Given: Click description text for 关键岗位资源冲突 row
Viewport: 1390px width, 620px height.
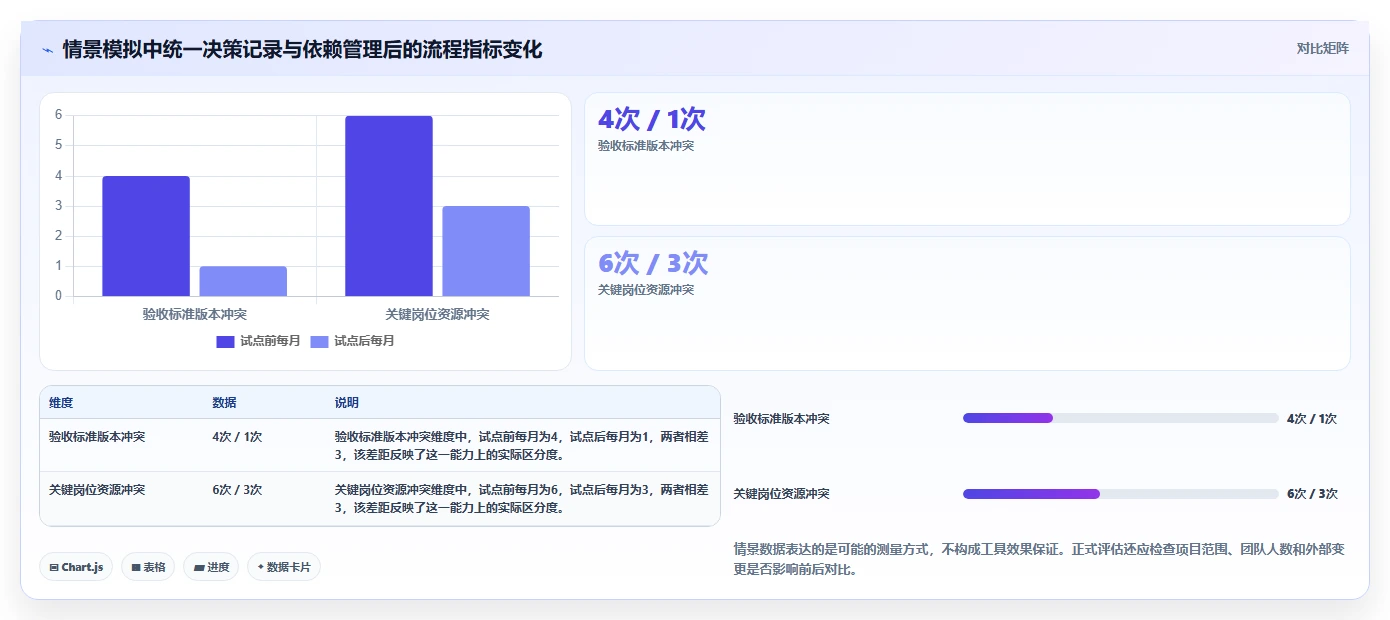Looking at the screenshot, I should pyautogui.click(x=521, y=499).
